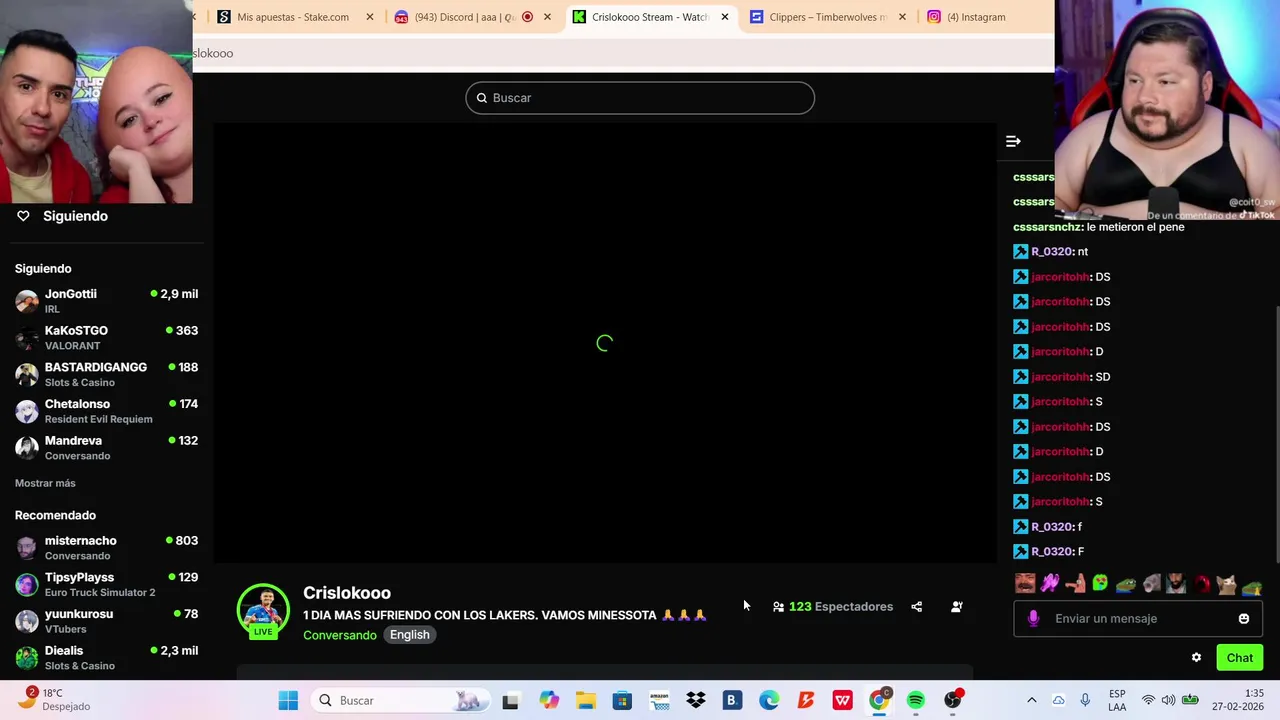
Task: Close the Crislokooo Stream tab
Action: pos(725,17)
